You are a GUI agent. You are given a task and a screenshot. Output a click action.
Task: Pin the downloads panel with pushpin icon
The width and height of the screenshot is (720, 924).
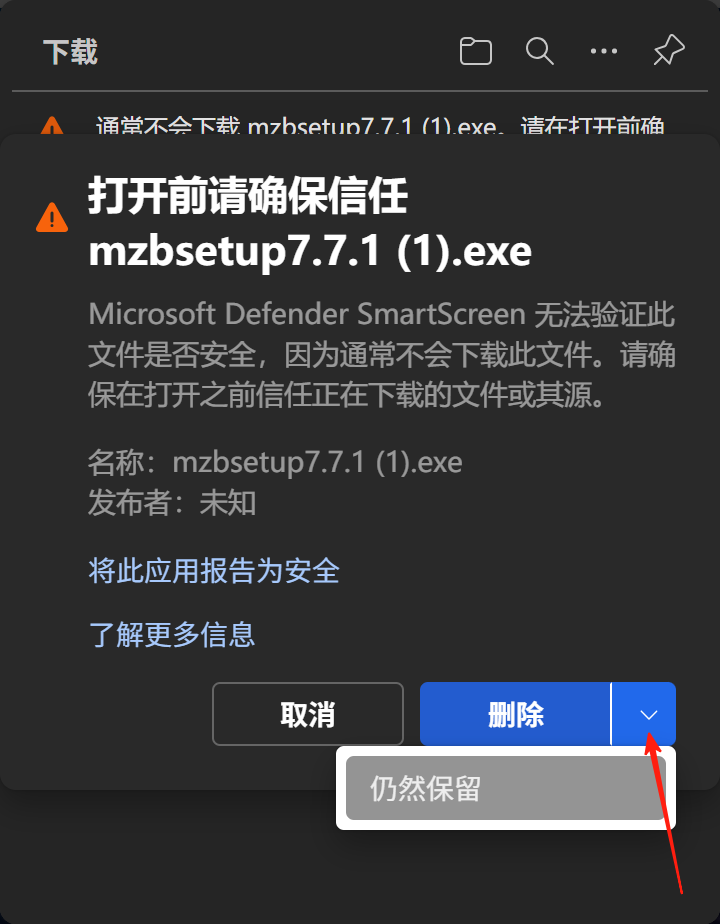[x=669, y=50]
